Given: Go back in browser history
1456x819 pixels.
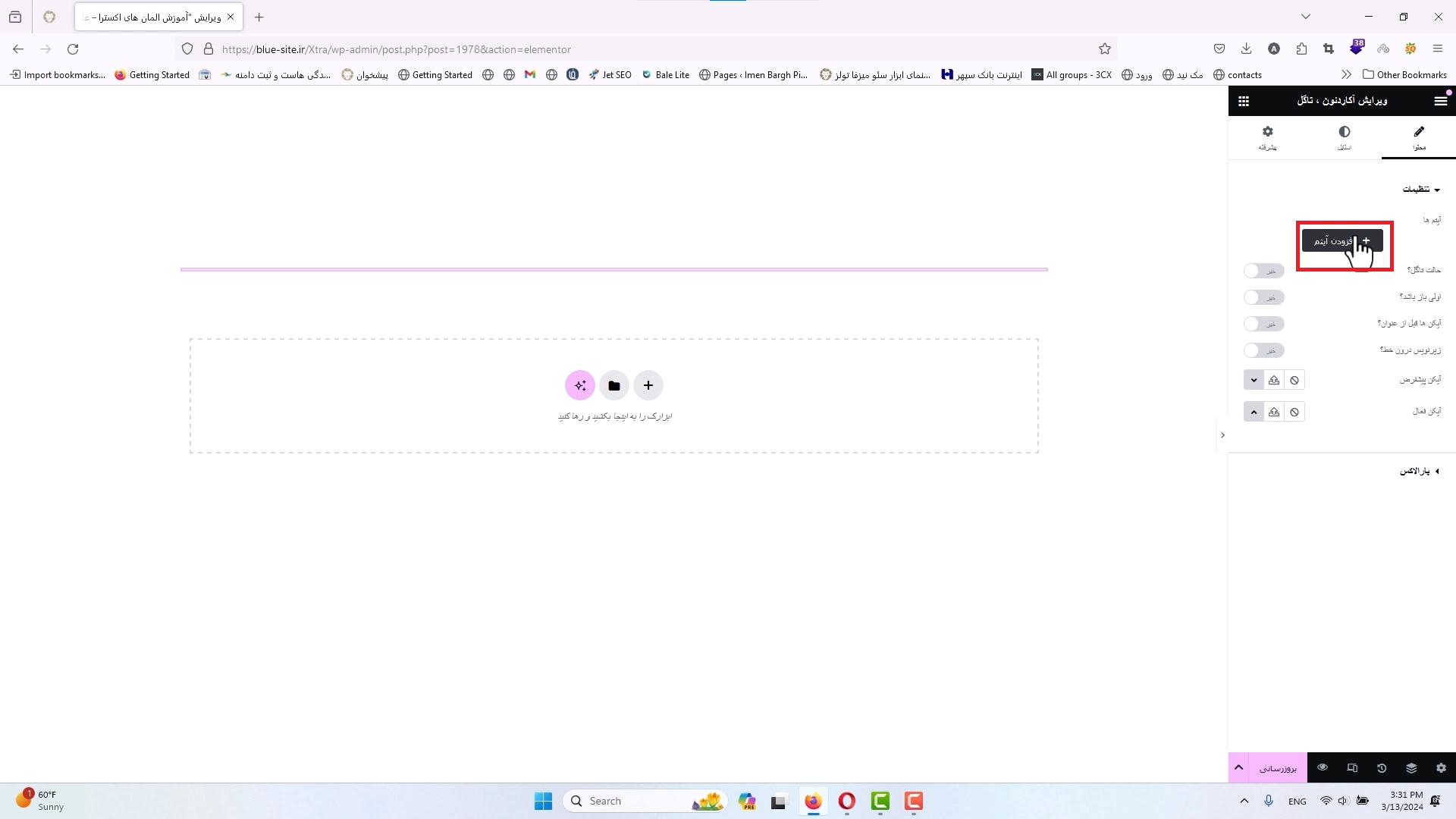Looking at the screenshot, I should coord(18,49).
